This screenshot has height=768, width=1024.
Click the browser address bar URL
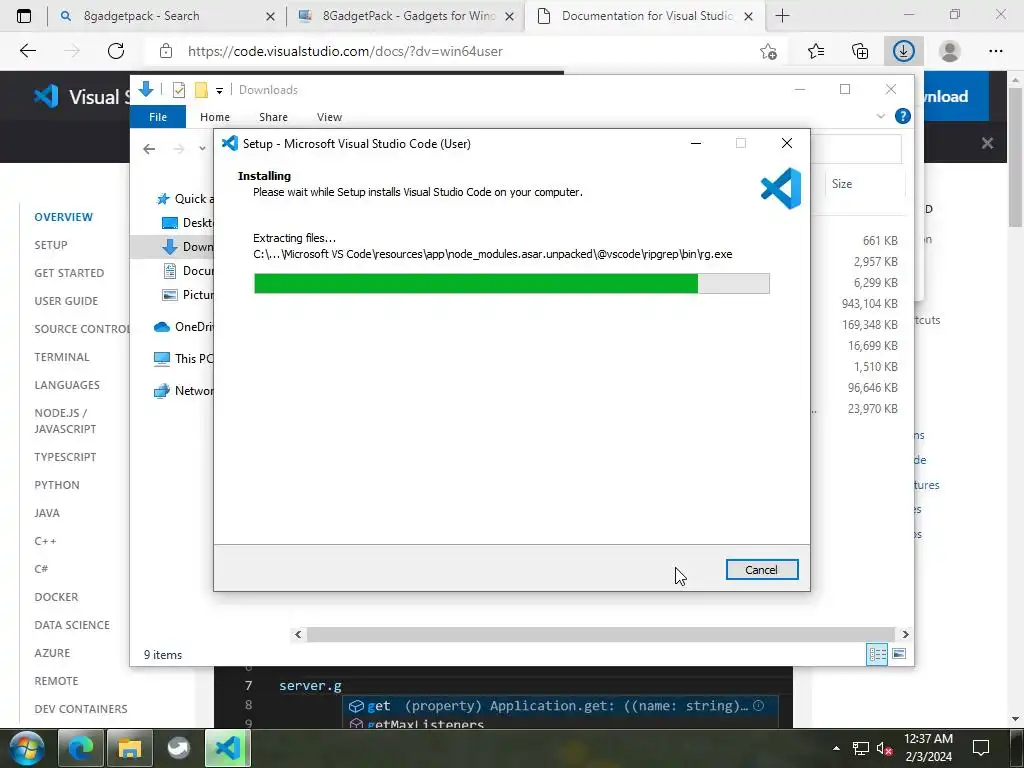click(x=345, y=51)
